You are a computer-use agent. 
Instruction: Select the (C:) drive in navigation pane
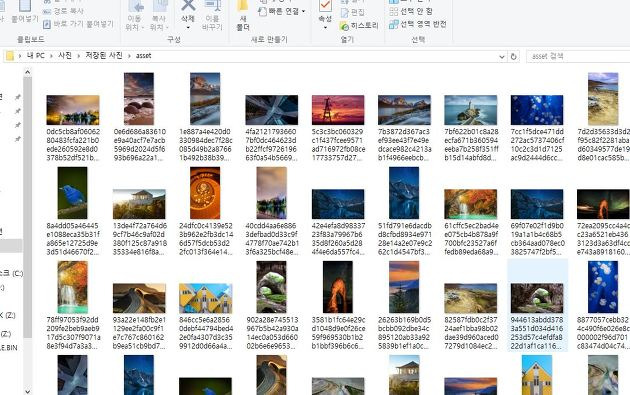12,273
